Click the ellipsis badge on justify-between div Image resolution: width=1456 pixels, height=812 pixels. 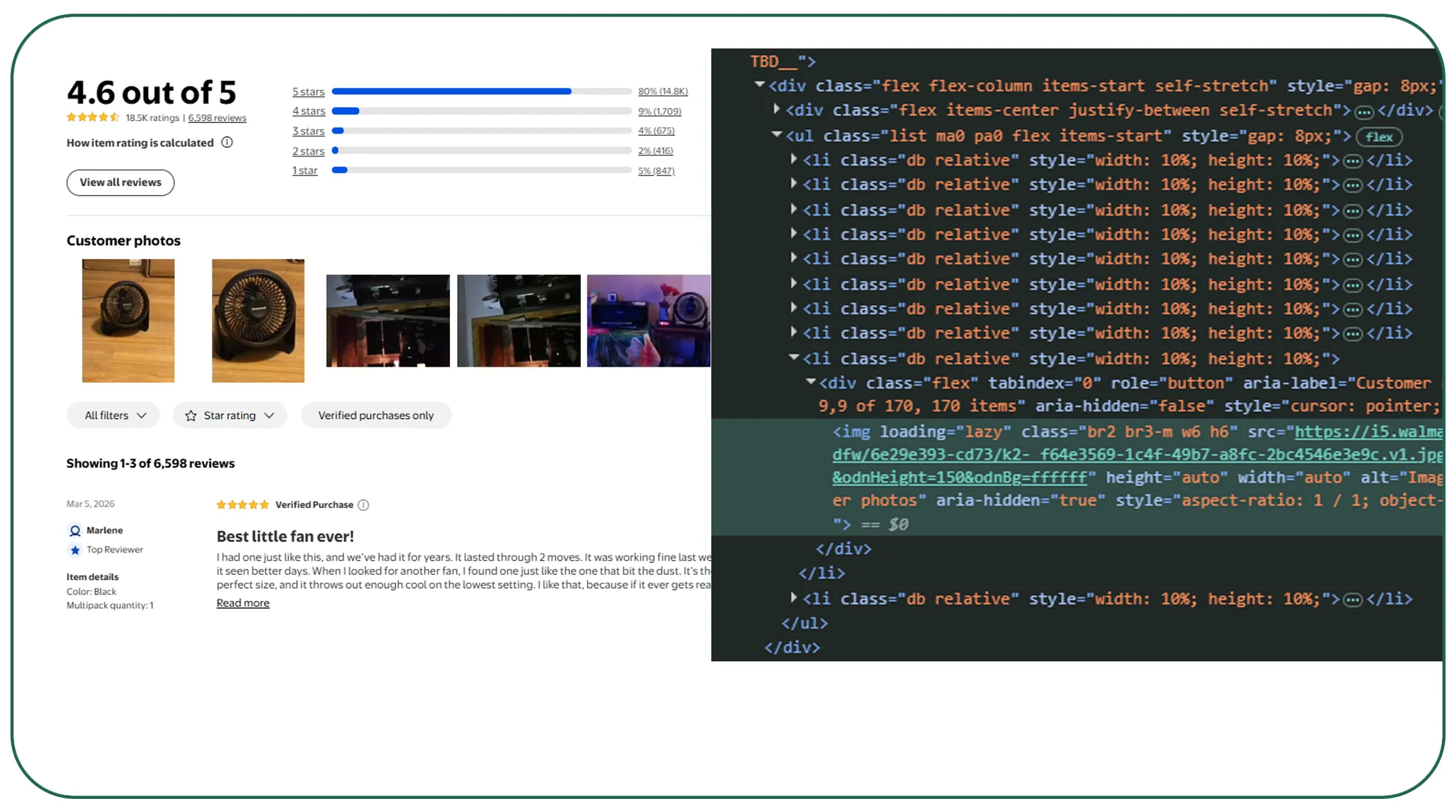pos(1364,112)
